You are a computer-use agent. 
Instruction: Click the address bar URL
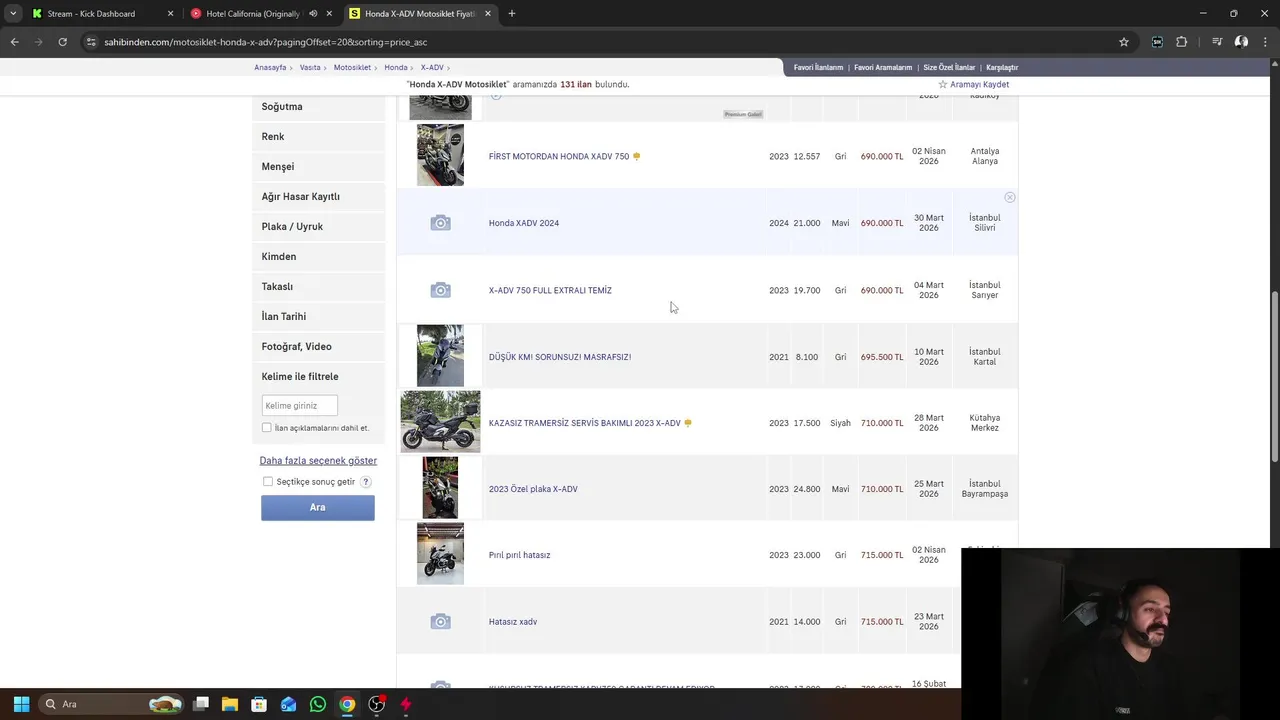[x=266, y=42]
